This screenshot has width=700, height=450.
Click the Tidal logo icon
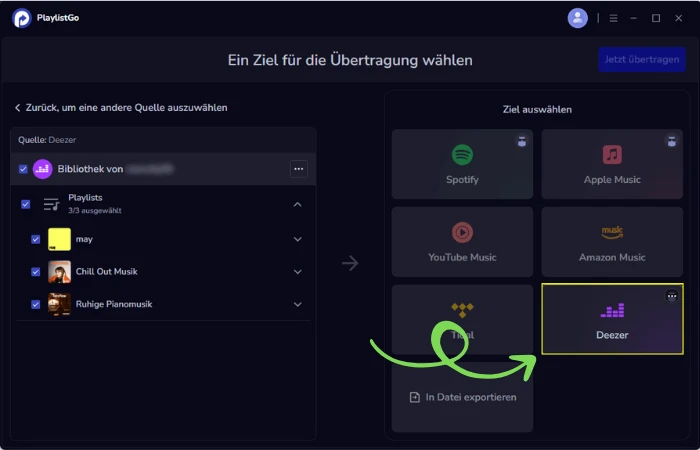click(x=462, y=310)
